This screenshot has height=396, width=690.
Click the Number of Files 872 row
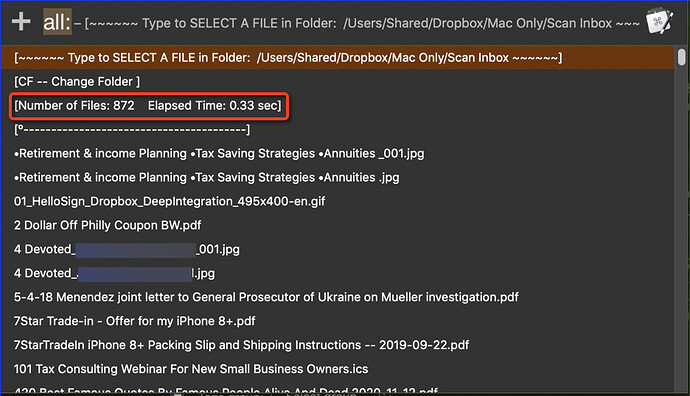point(337,106)
